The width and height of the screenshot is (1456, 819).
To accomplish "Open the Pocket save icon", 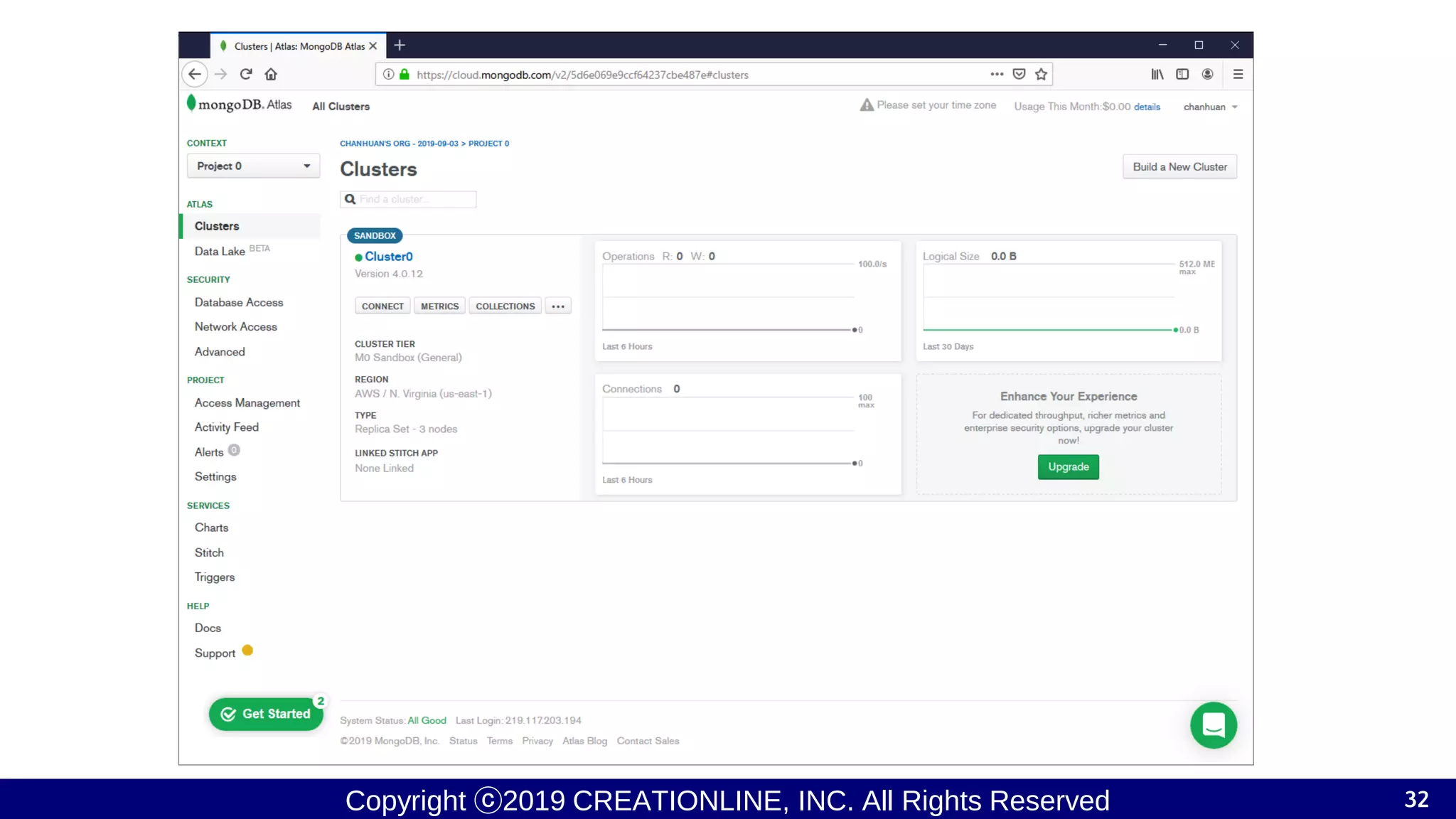I will pyautogui.click(x=1019, y=74).
